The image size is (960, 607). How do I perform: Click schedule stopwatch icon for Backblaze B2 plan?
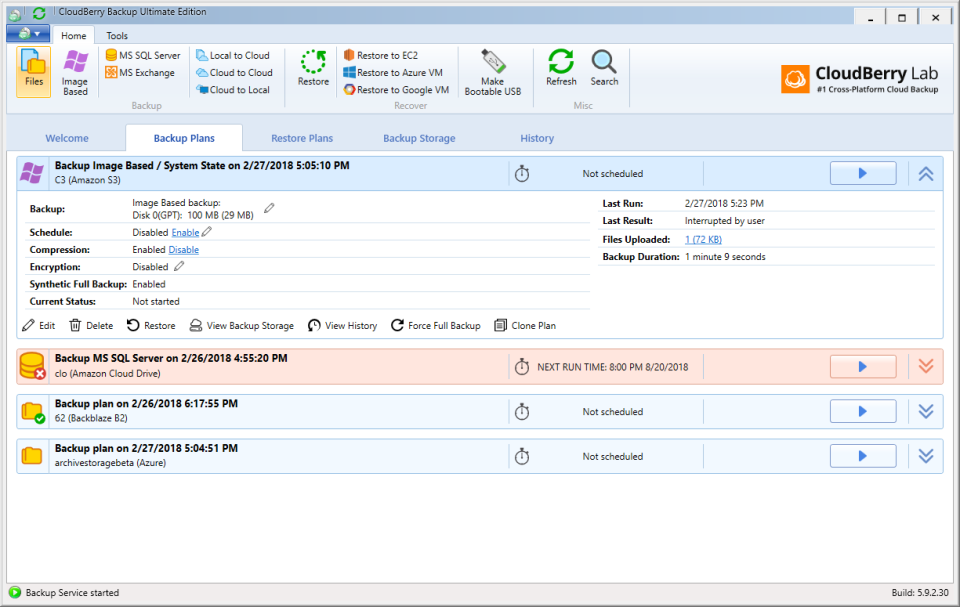(522, 412)
